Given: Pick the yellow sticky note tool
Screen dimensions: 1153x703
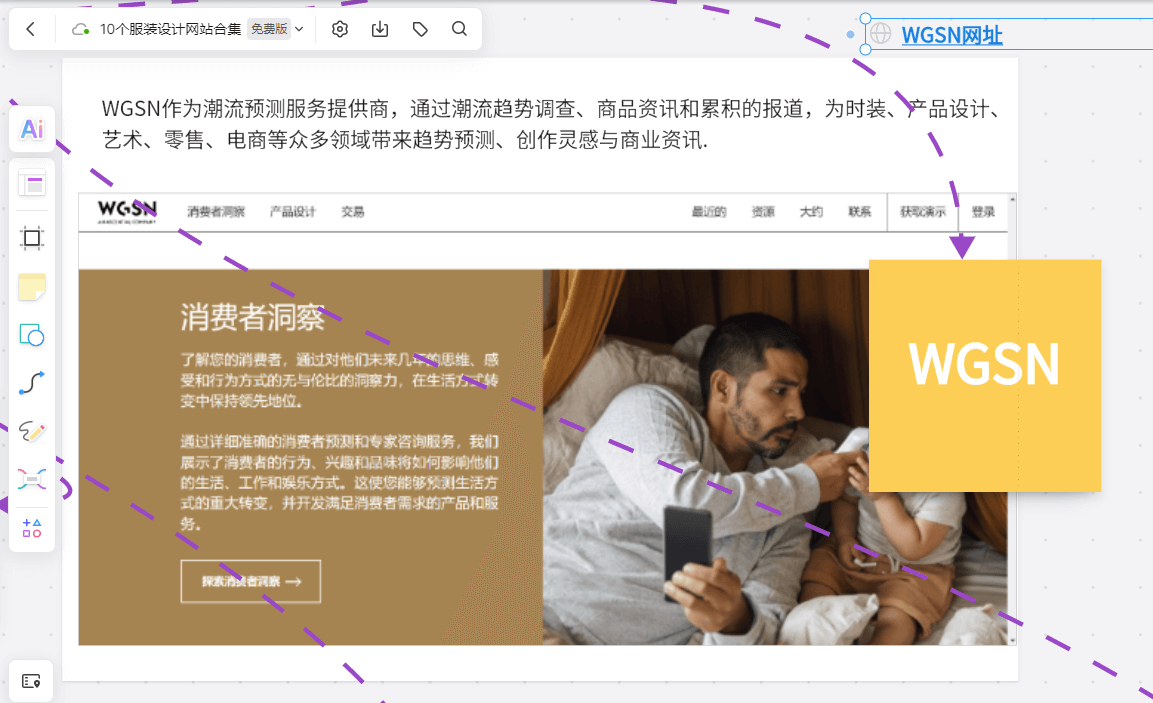Looking at the screenshot, I should (32, 287).
